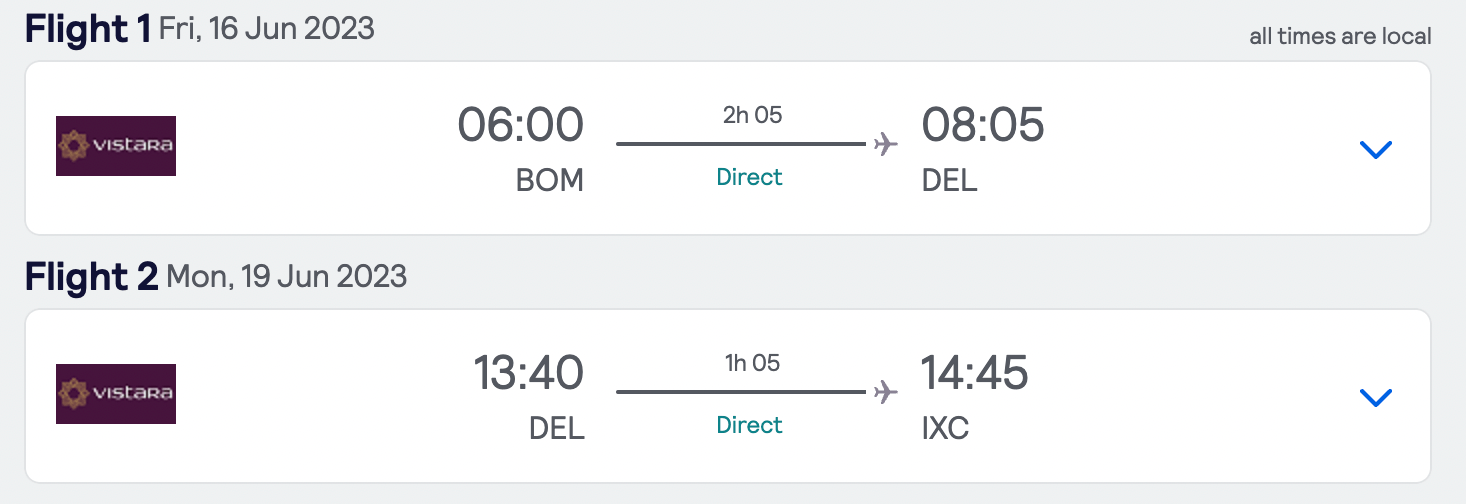Click the BOM airport code

pyautogui.click(x=549, y=181)
